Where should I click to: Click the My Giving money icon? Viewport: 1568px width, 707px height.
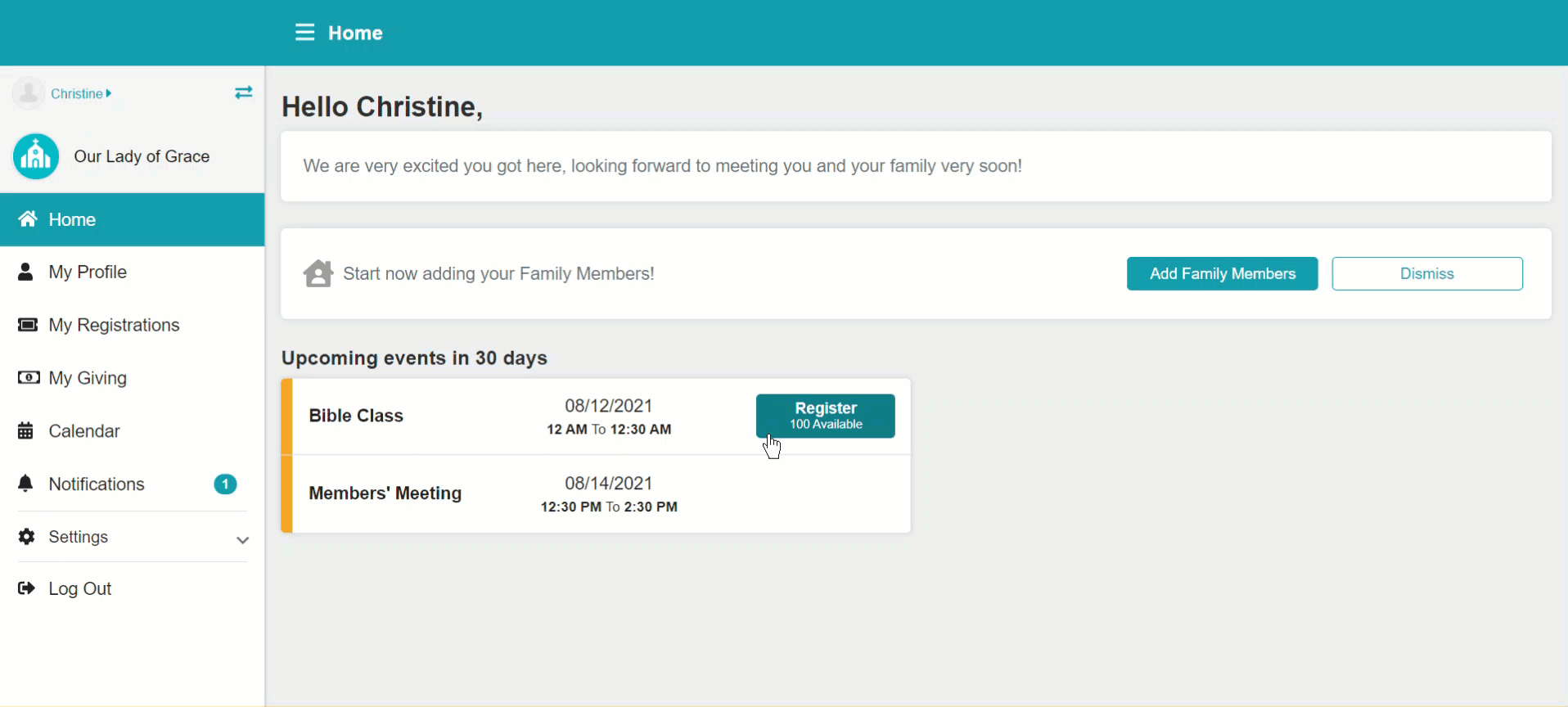click(29, 377)
